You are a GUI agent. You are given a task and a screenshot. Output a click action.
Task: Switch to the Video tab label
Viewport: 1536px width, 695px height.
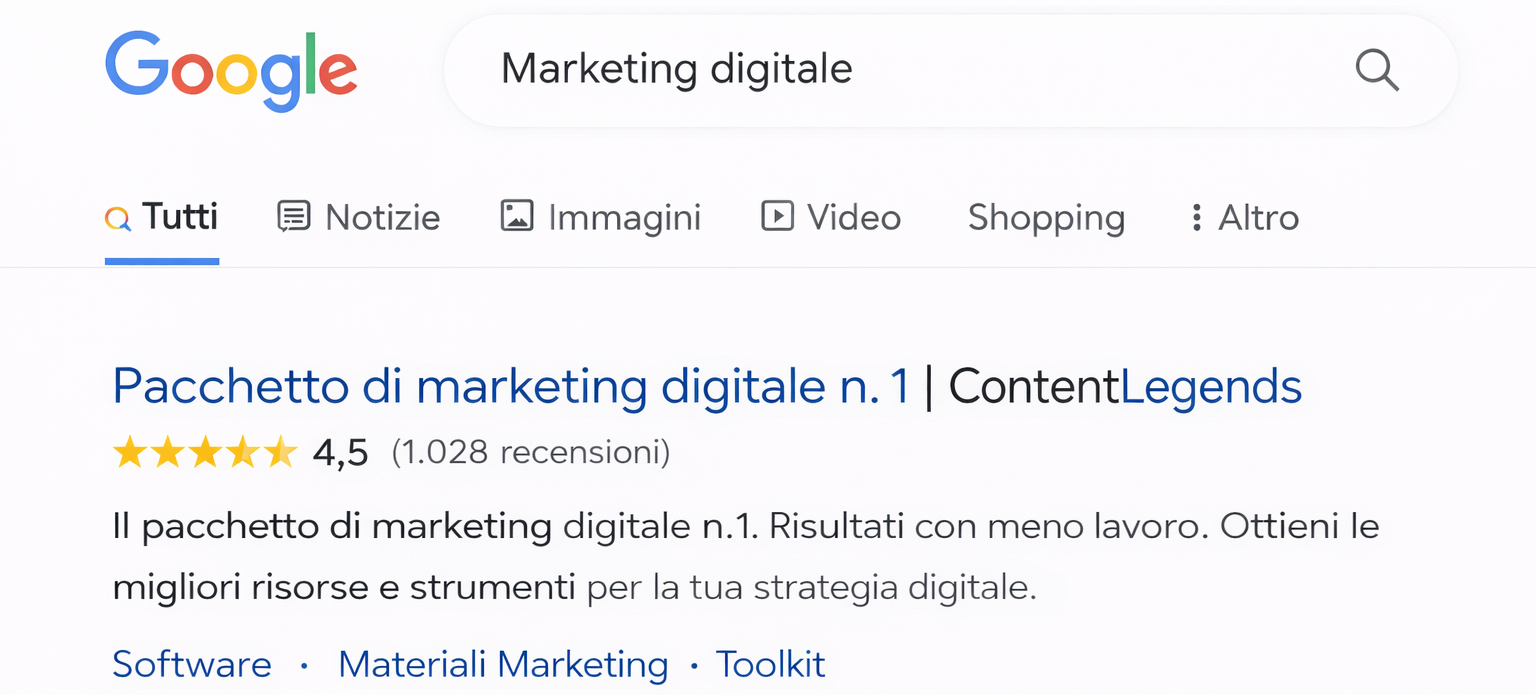[x=854, y=217]
